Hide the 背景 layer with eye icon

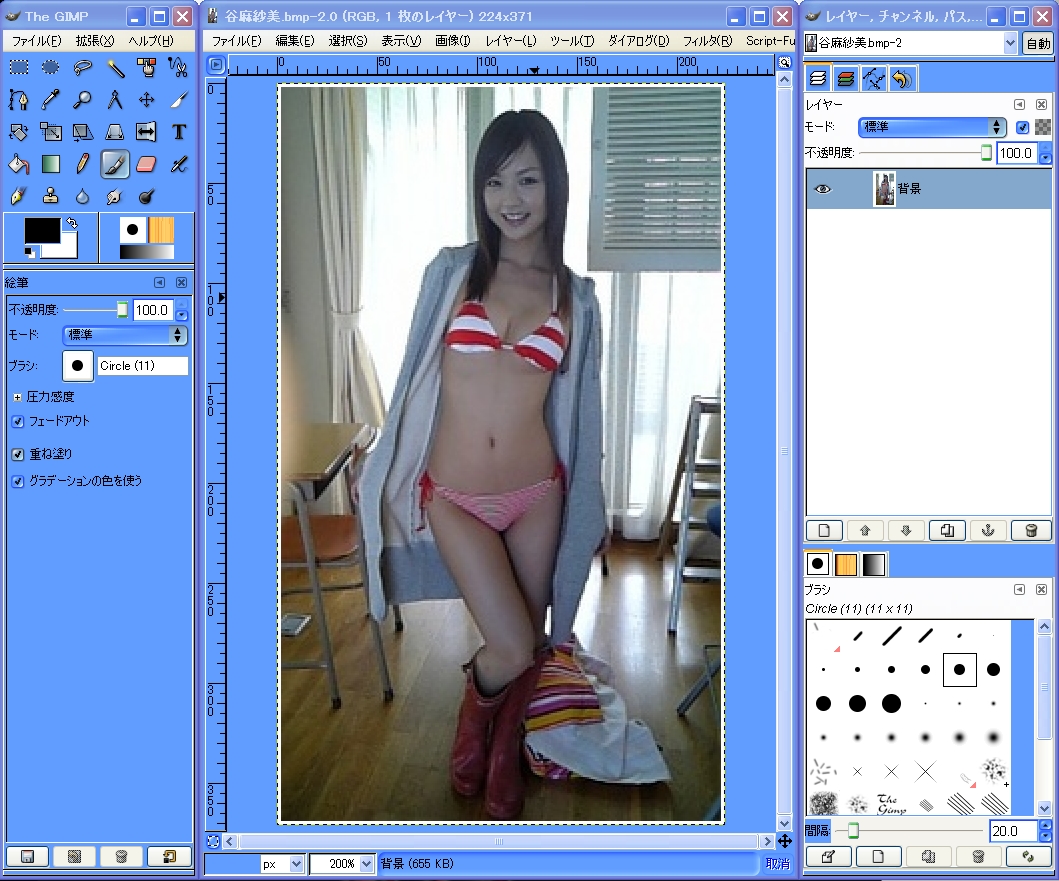(x=823, y=189)
